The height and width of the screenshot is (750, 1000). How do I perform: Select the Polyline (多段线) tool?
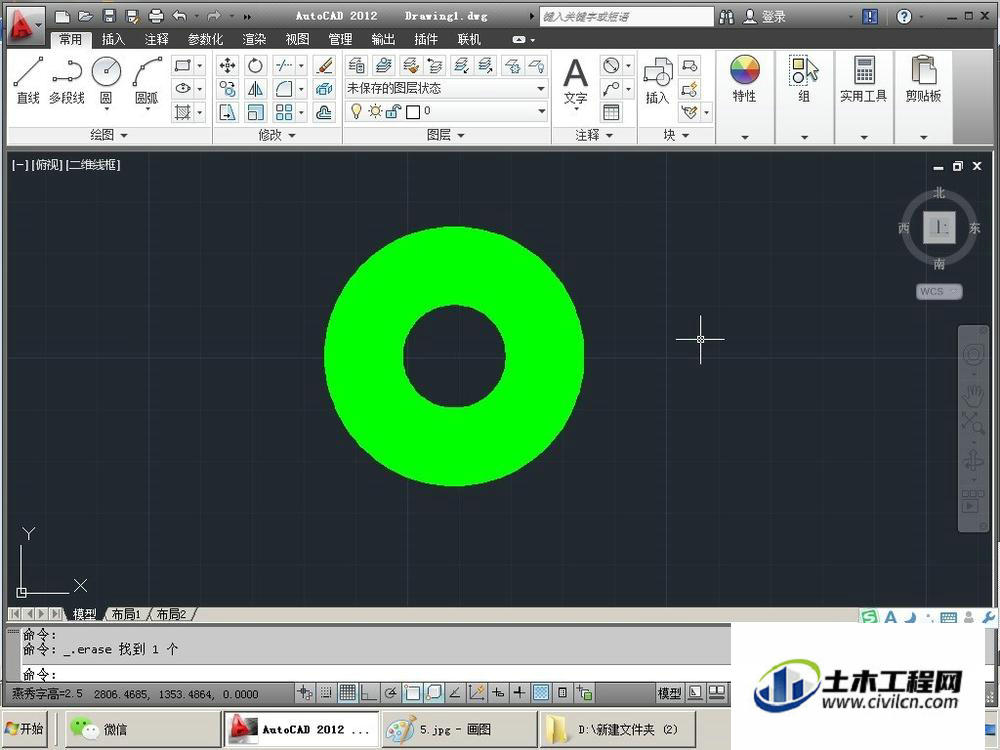67,80
